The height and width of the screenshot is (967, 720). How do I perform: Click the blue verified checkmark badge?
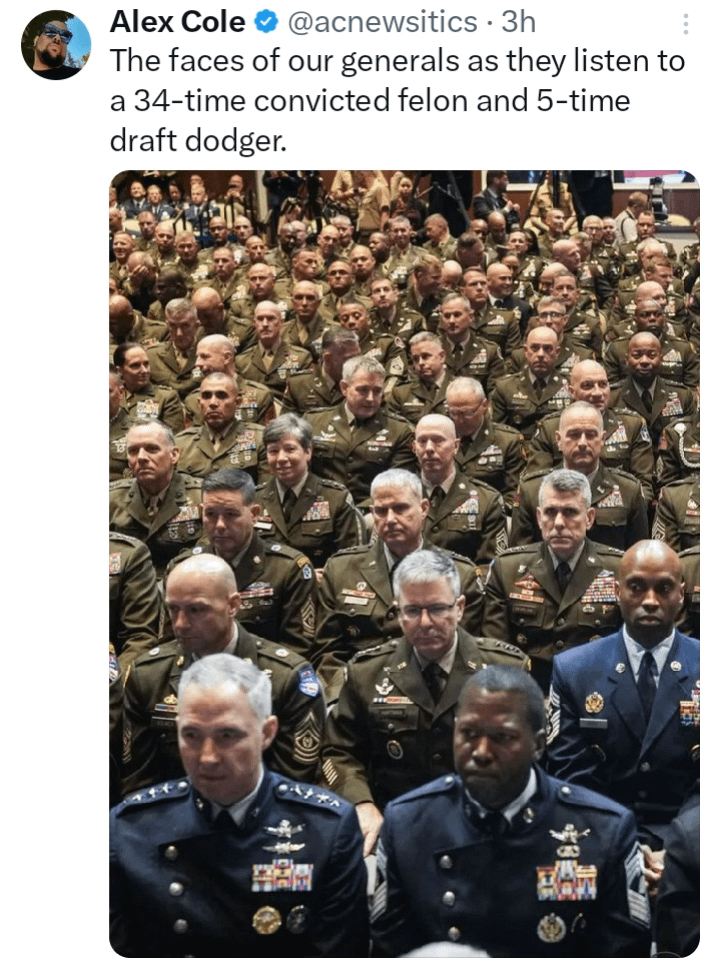pos(267,23)
